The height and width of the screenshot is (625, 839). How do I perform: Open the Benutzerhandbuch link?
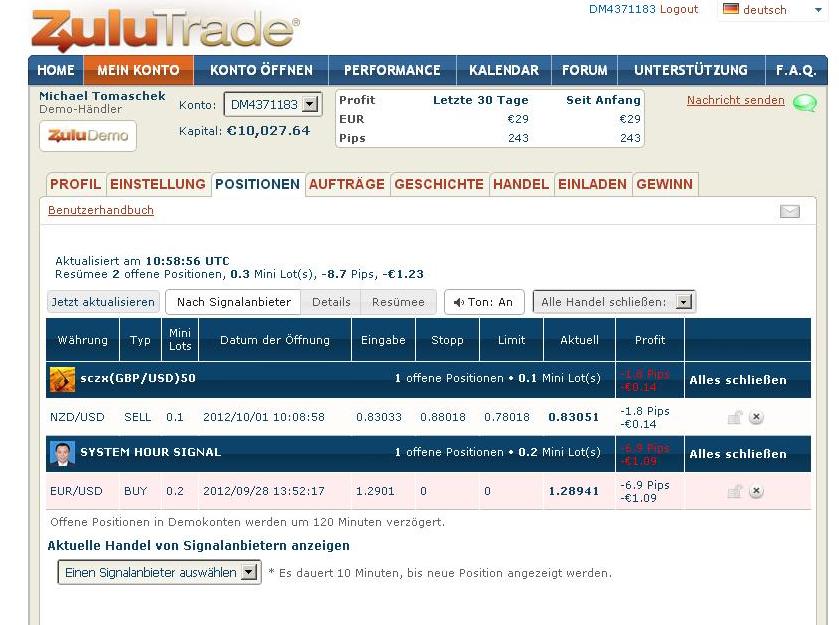pos(101,211)
